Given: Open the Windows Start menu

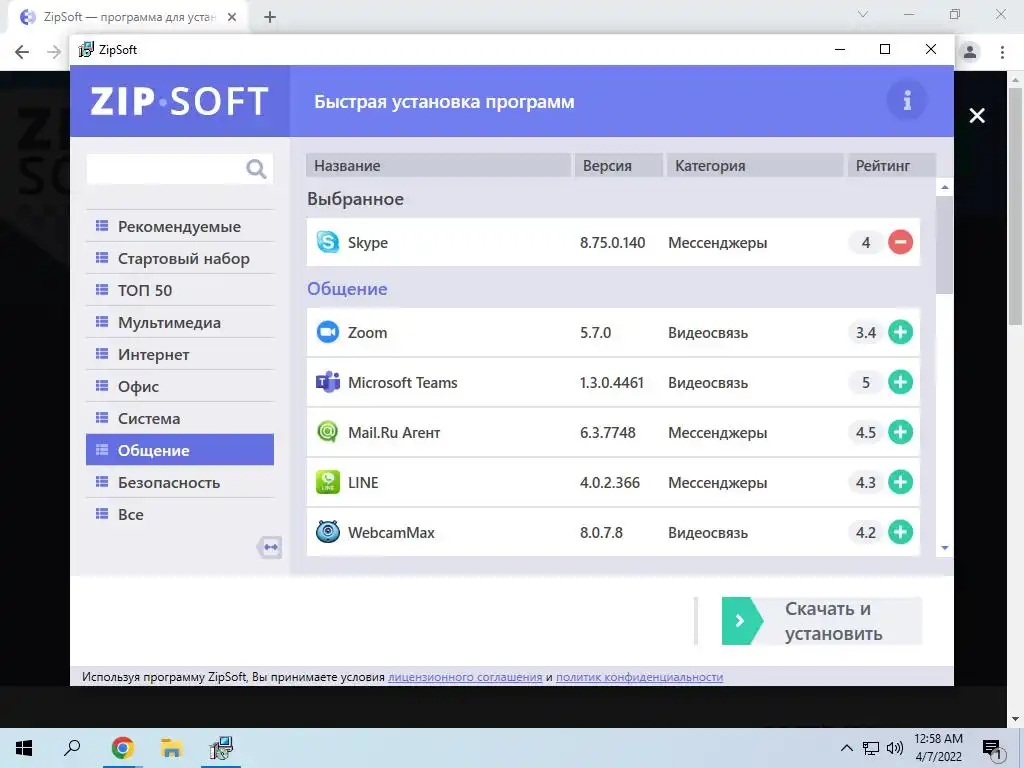Looking at the screenshot, I should point(24,748).
